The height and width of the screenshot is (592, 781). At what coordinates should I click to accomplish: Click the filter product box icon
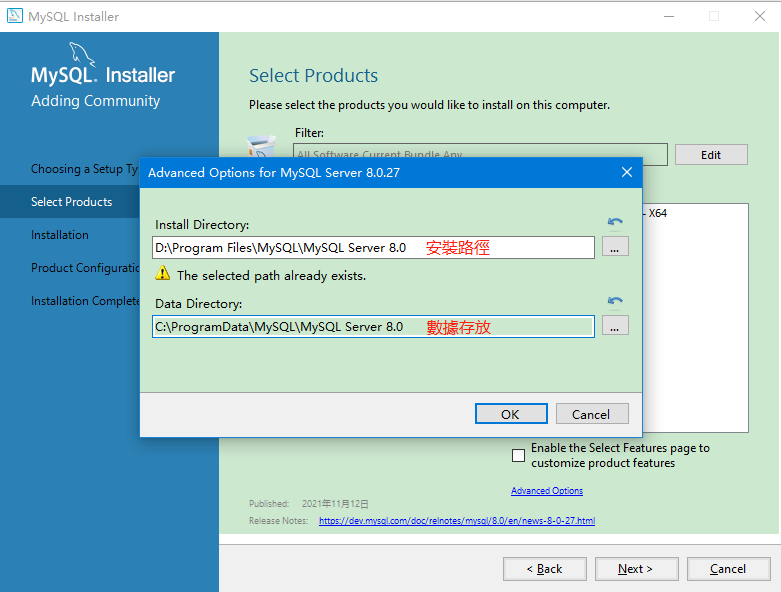pos(261,146)
